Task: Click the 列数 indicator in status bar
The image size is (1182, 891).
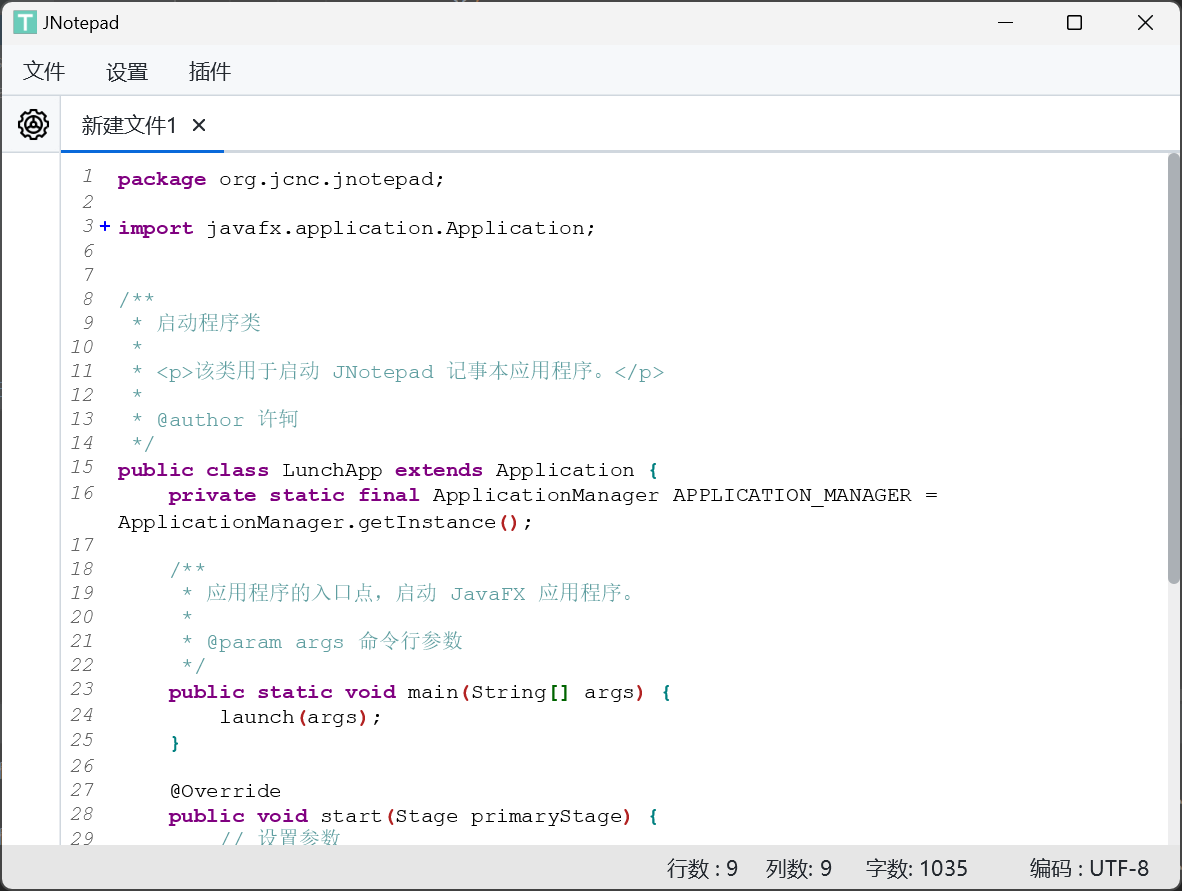Action: click(x=798, y=868)
